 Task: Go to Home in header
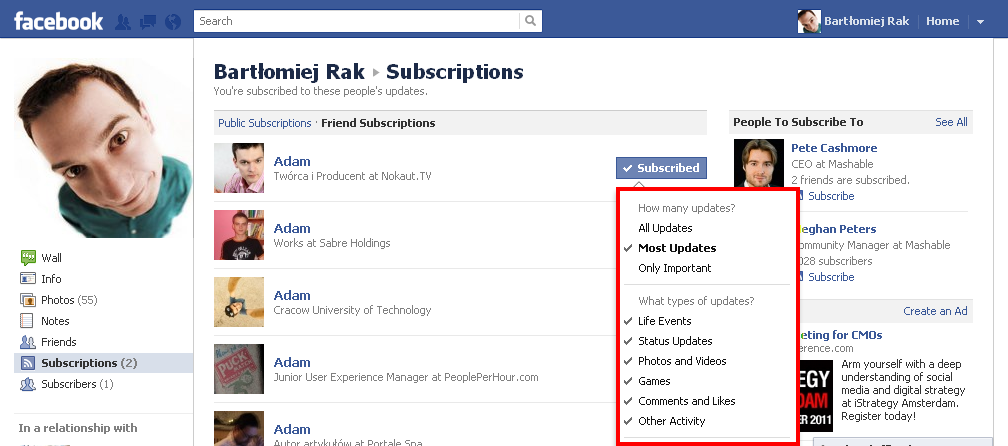pyautogui.click(x=942, y=21)
